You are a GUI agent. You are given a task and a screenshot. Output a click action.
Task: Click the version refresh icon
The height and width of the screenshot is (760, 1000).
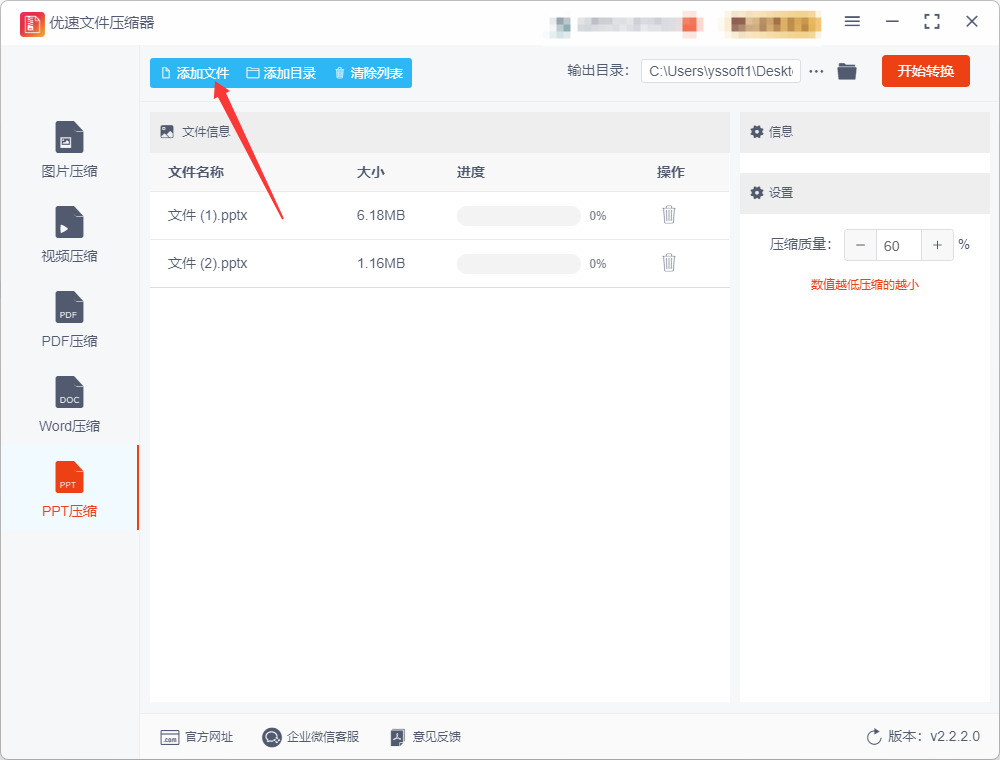click(x=874, y=737)
